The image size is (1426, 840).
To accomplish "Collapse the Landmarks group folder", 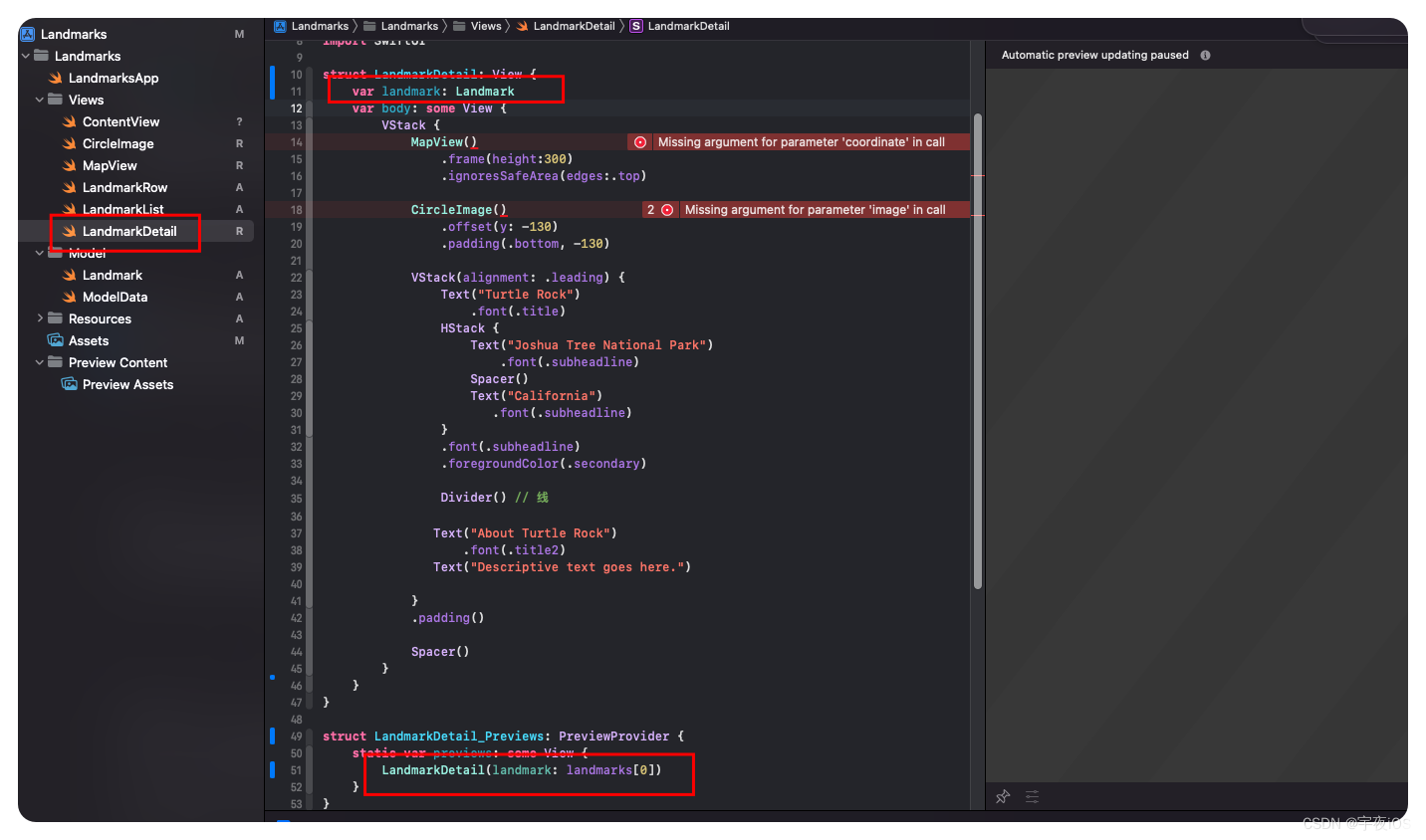I will click(x=26, y=56).
